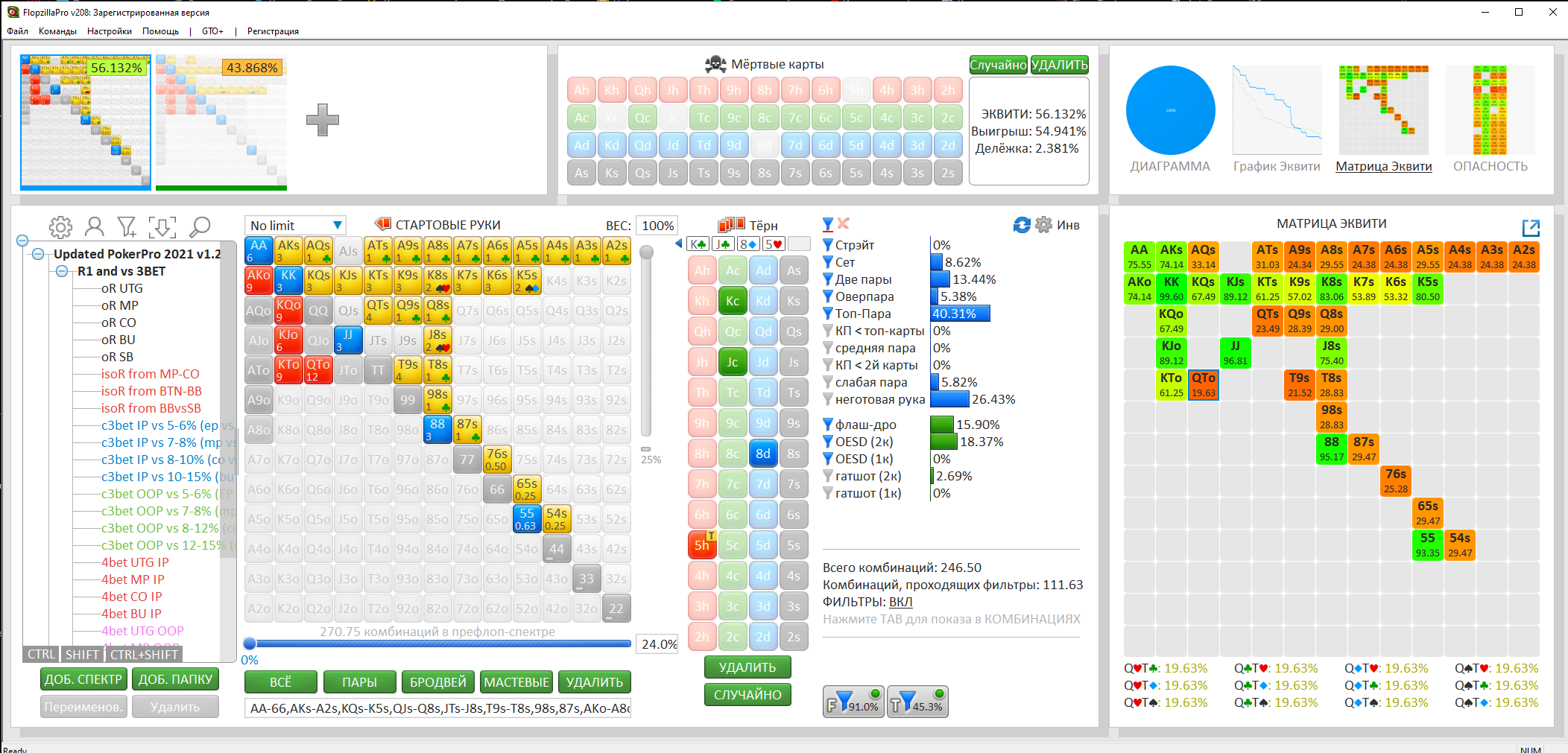Click the blue refresh statistics icon
The height and width of the screenshot is (753, 1568).
(x=1022, y=224)
